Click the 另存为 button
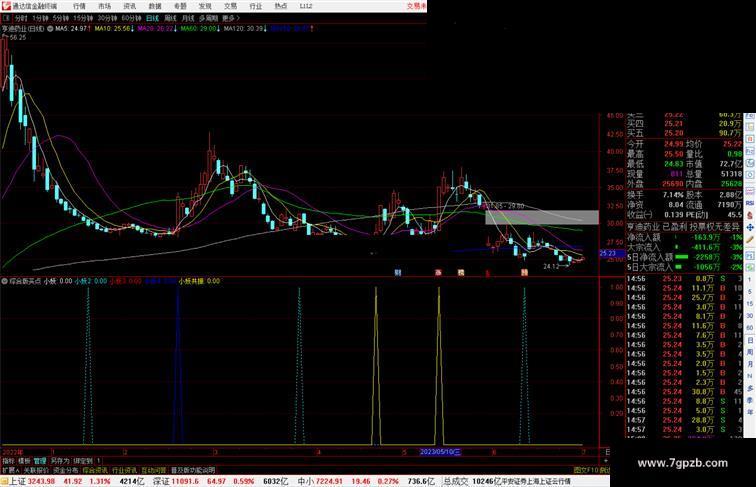 (x=60, y=461)
